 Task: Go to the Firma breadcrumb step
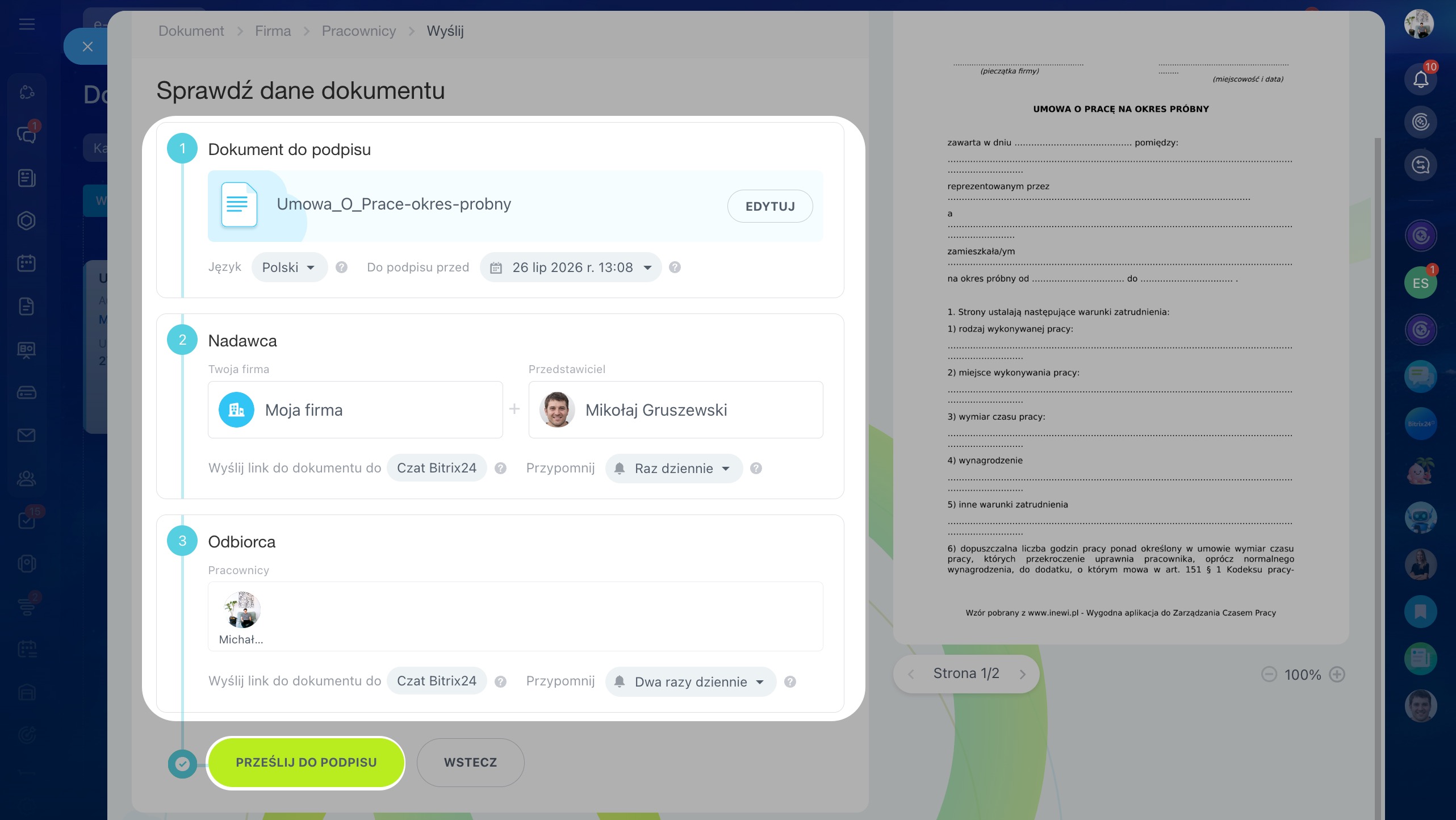click(x=273, y=31)
